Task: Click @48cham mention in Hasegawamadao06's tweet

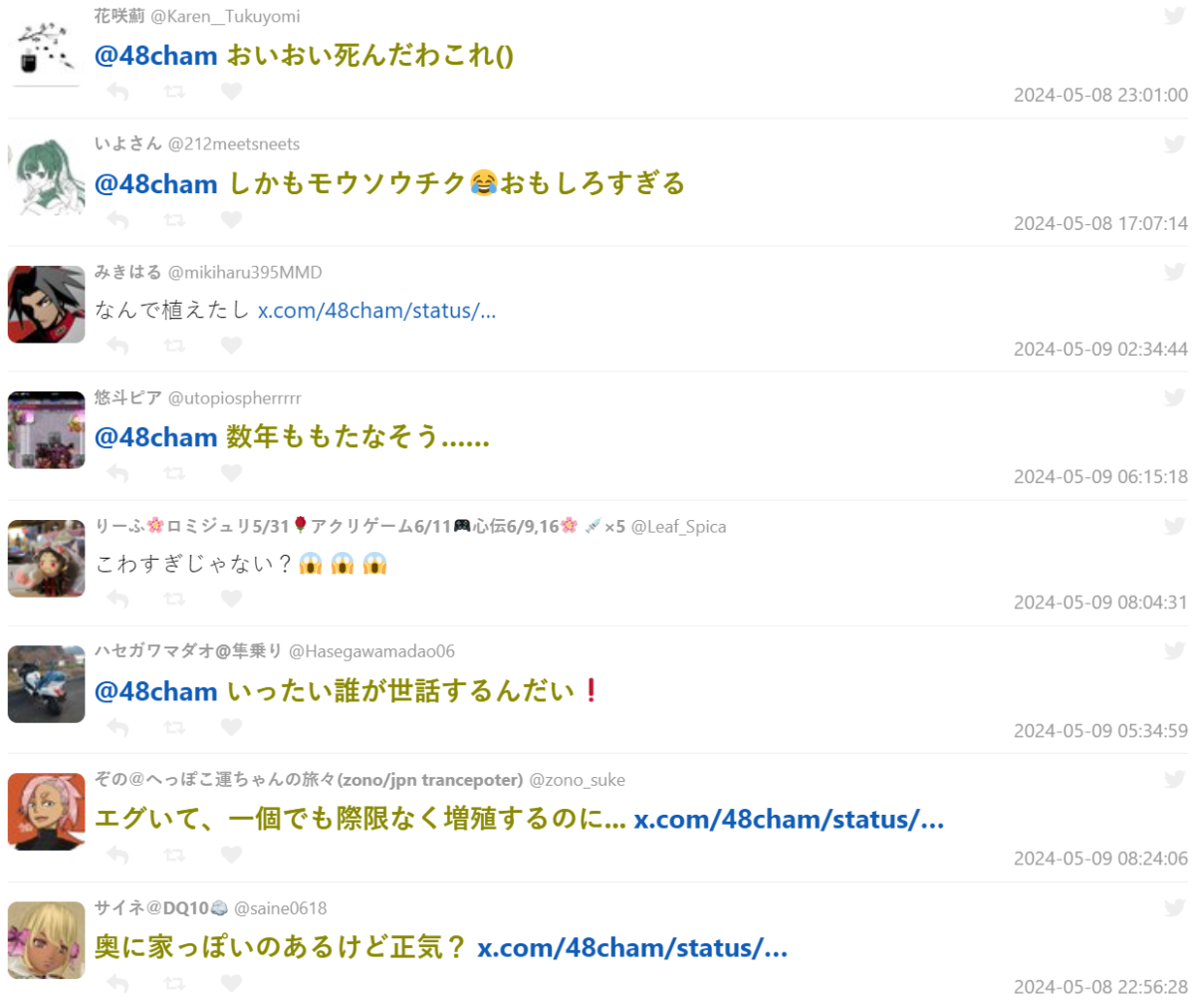Action: click(x=155, y=691)
